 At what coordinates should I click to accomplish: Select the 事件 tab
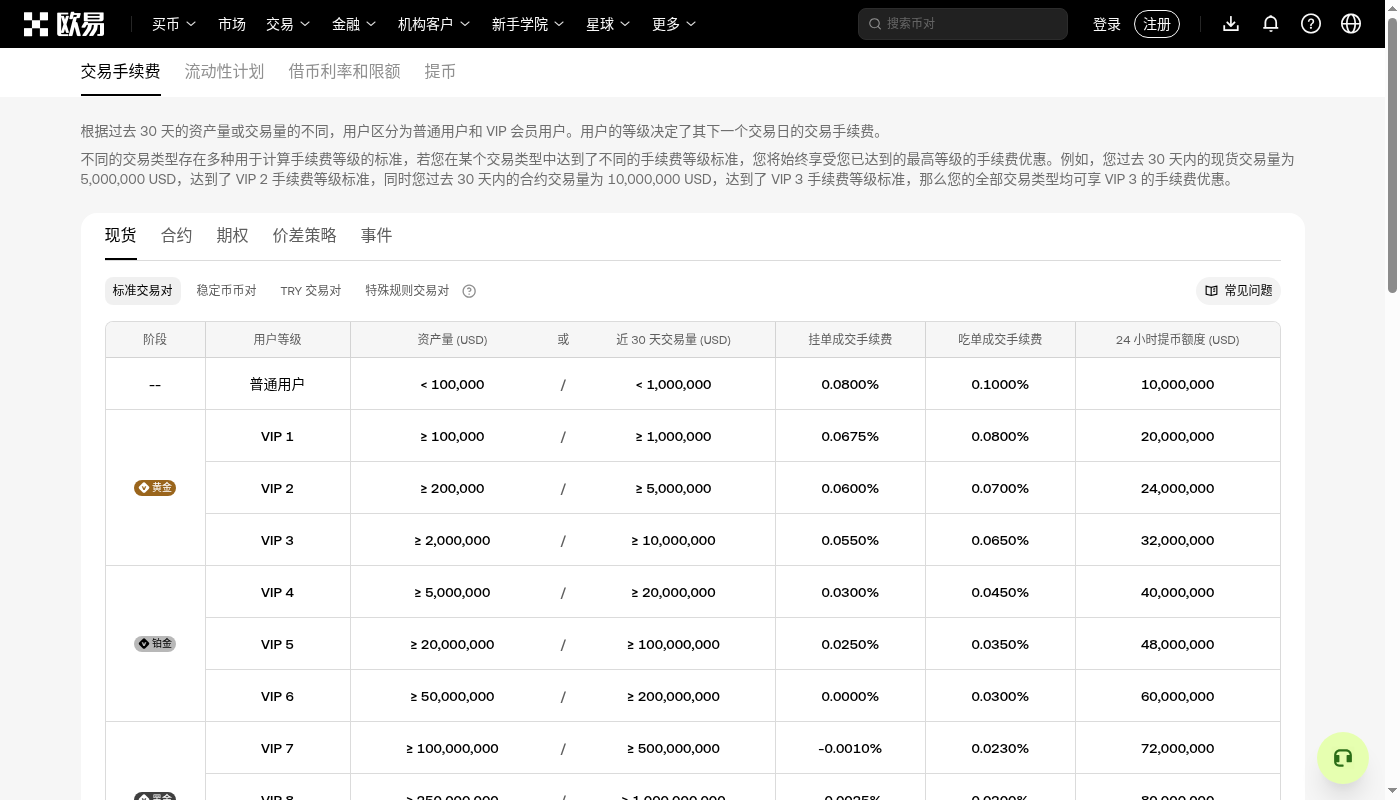377,236
